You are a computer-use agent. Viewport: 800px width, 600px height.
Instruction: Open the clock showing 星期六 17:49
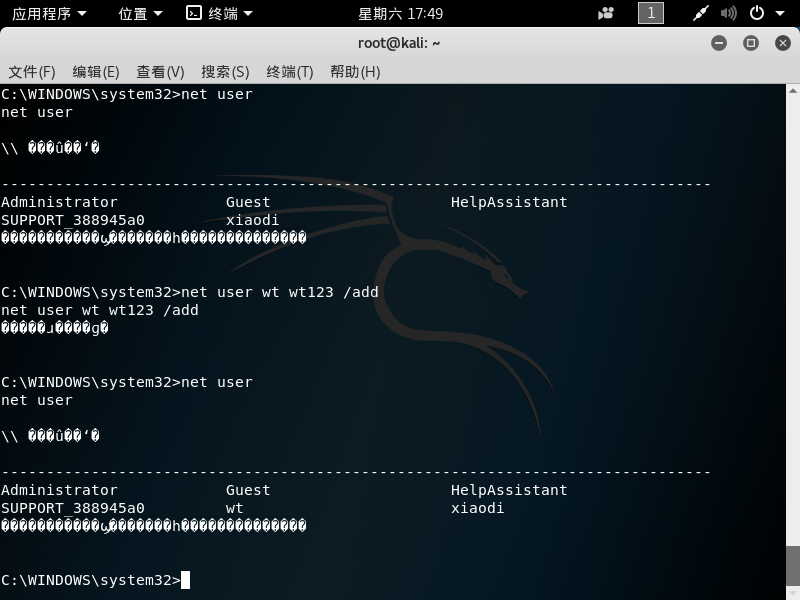[401, 14]
